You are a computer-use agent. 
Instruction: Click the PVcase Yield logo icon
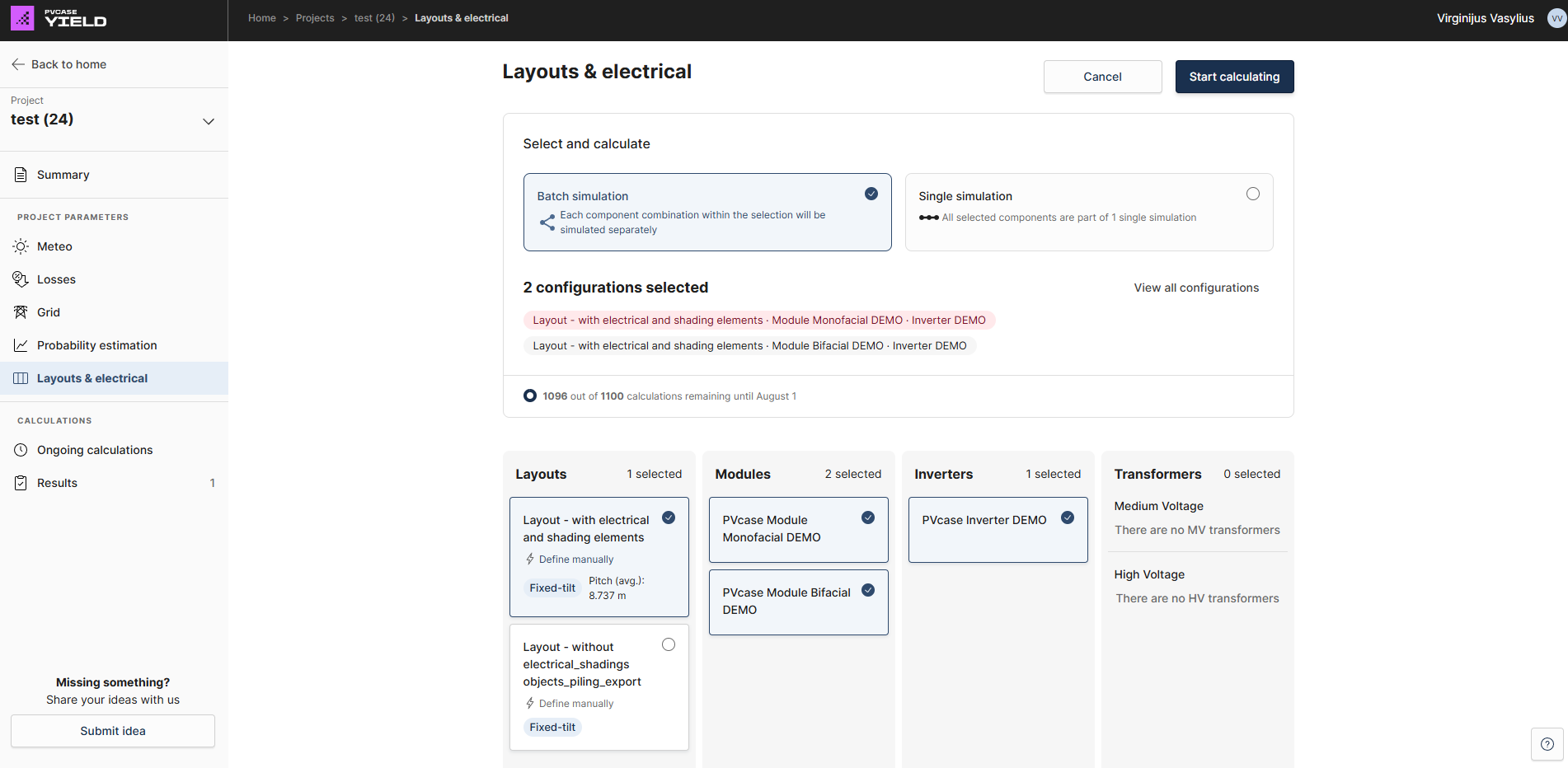pyautogui.click(x=22, y=18)
